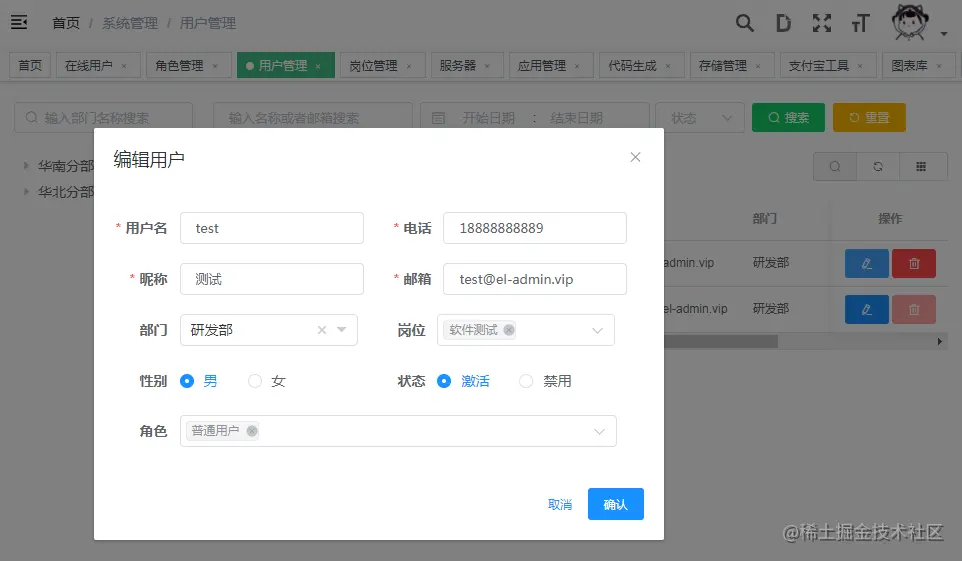The height and width of the screenshot is (561, 962).
Task: Select 女 gender radio button
Action: (x=255, y=381)
